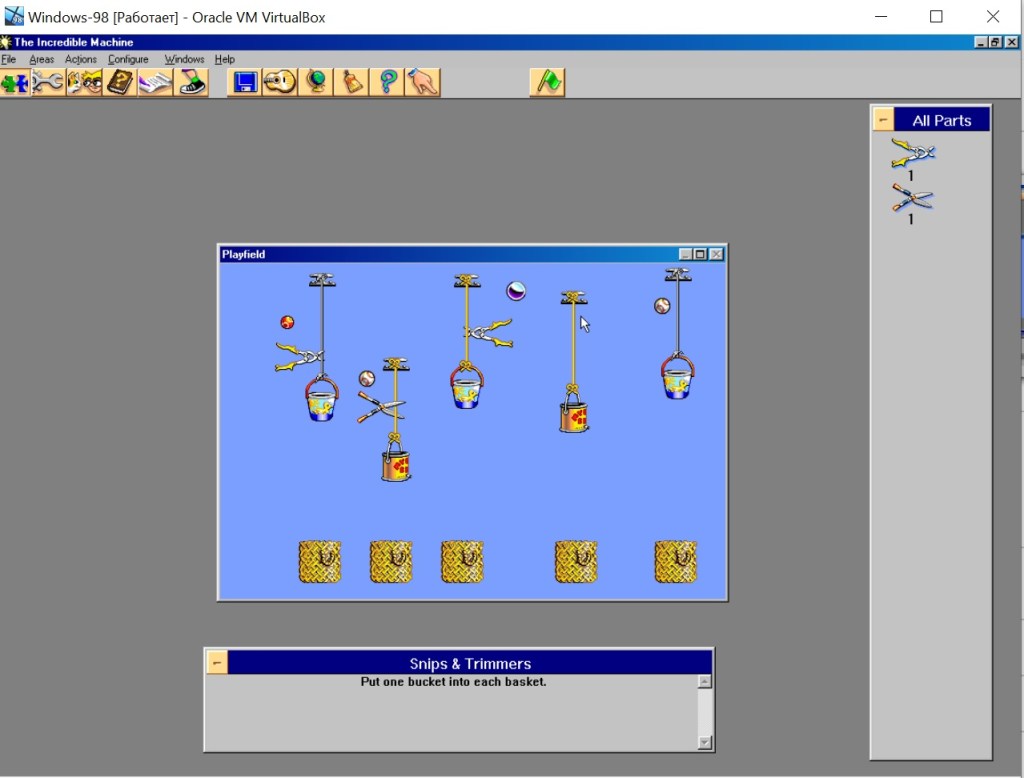Select the hedge trimmers in All Parts
Viewport: 1024px width, 778px height.
(x=912, y=197)
